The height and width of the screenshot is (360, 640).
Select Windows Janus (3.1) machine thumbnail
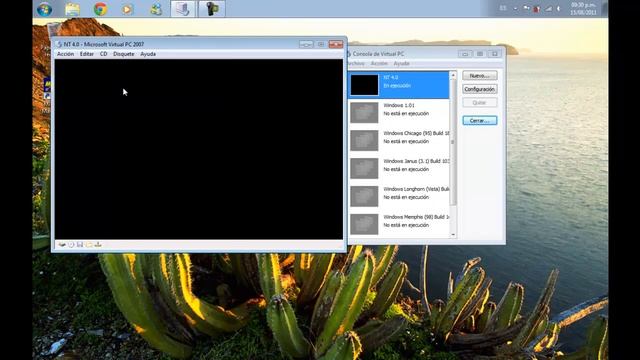pos(364,168)
